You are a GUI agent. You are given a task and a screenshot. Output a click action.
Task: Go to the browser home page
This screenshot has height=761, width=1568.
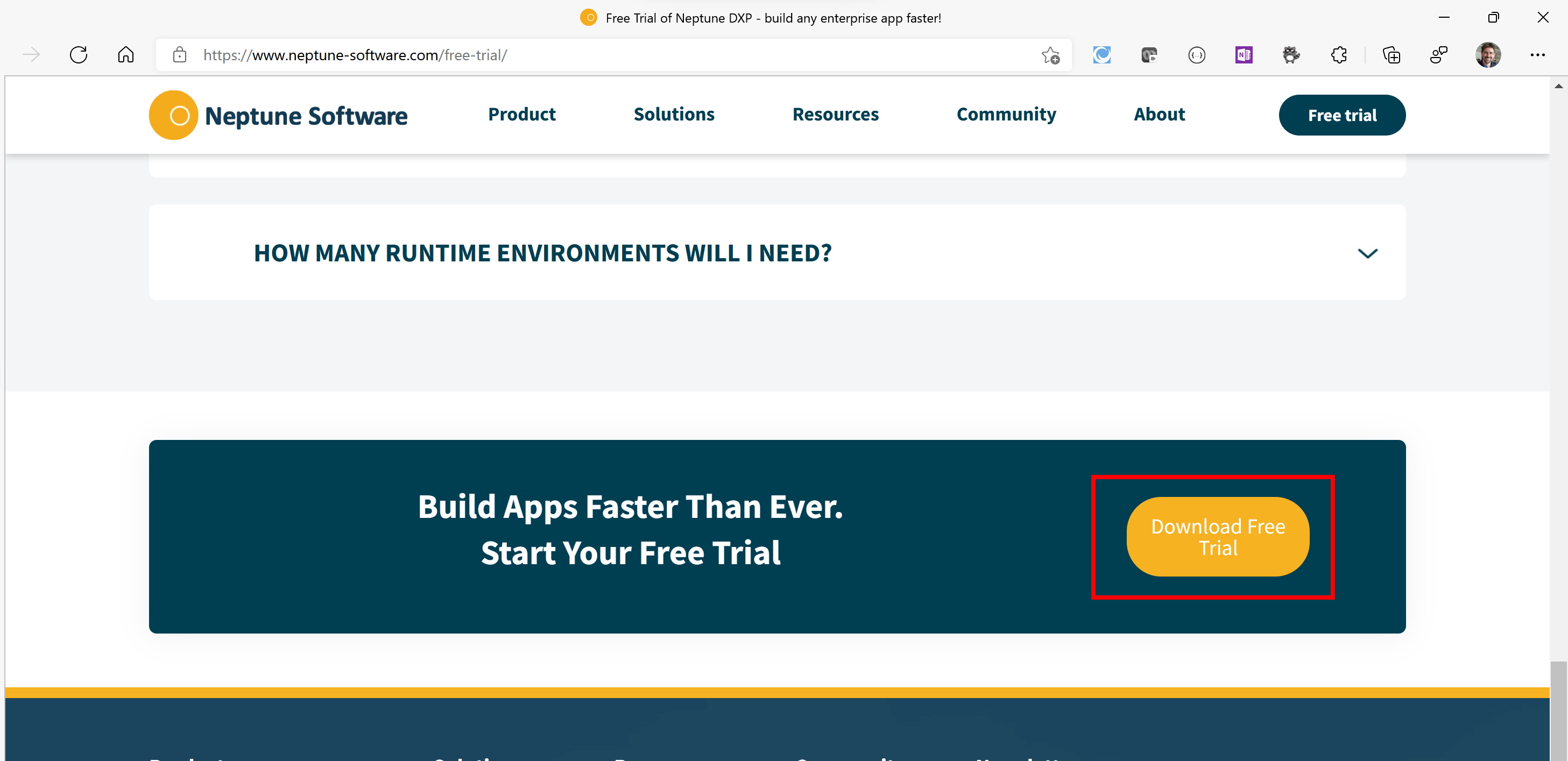[x=125, y=55]
